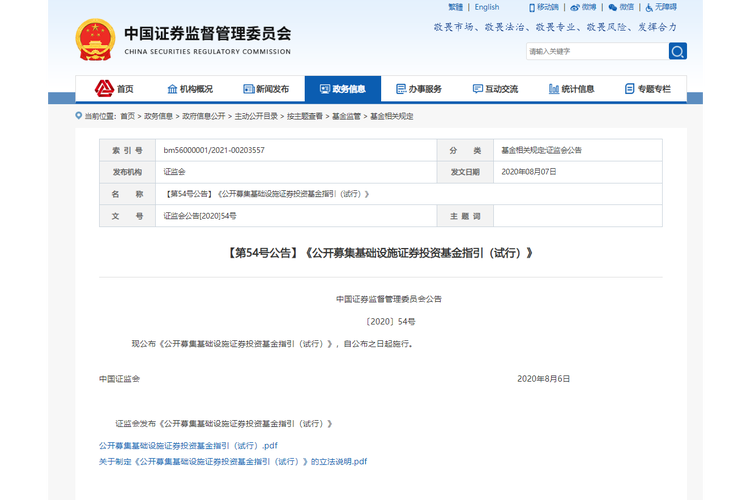
Task: Click the mobile phone icon for 移动端
Action: click(x=532, y=8)
